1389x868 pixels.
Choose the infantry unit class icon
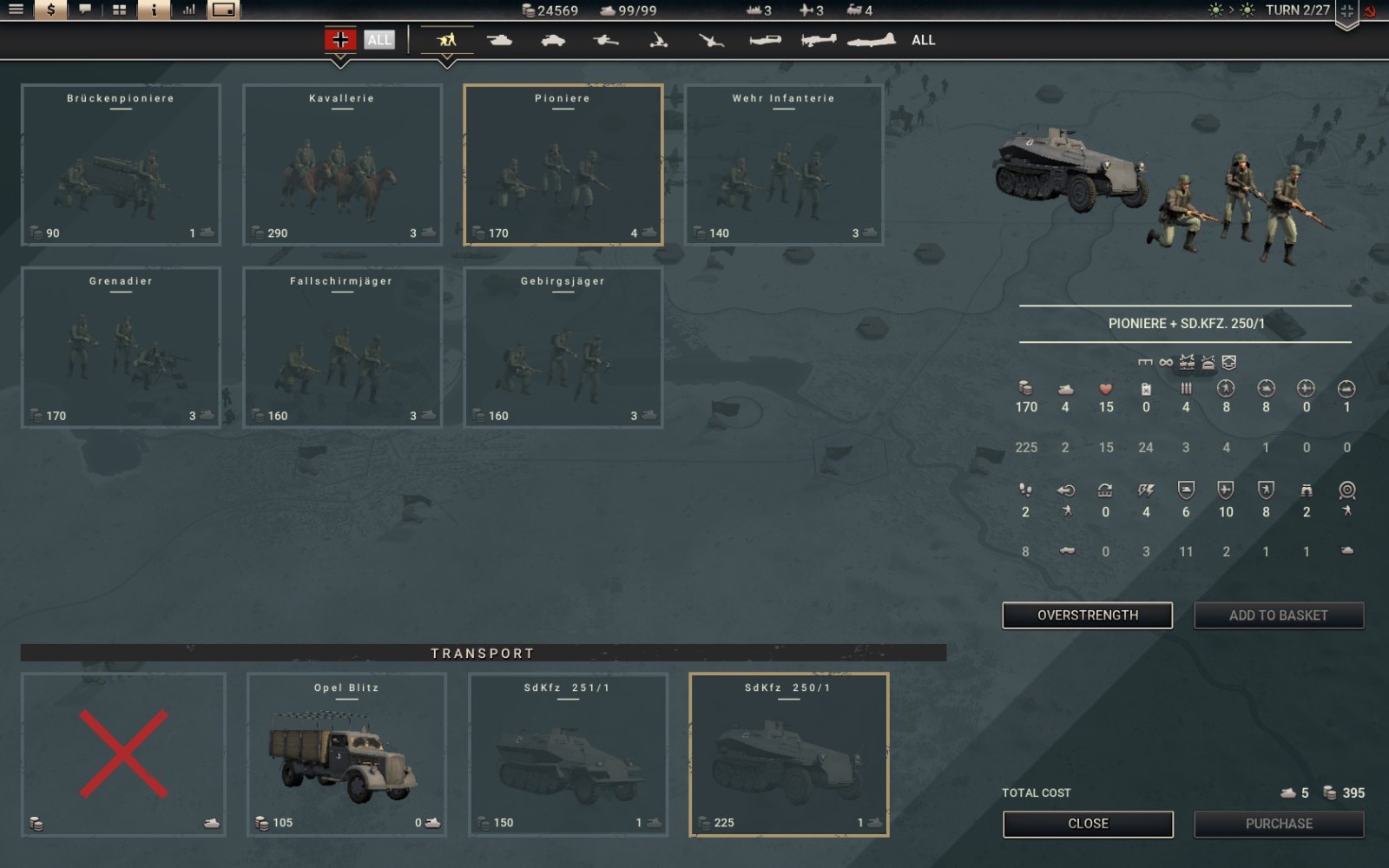(446, 40)
